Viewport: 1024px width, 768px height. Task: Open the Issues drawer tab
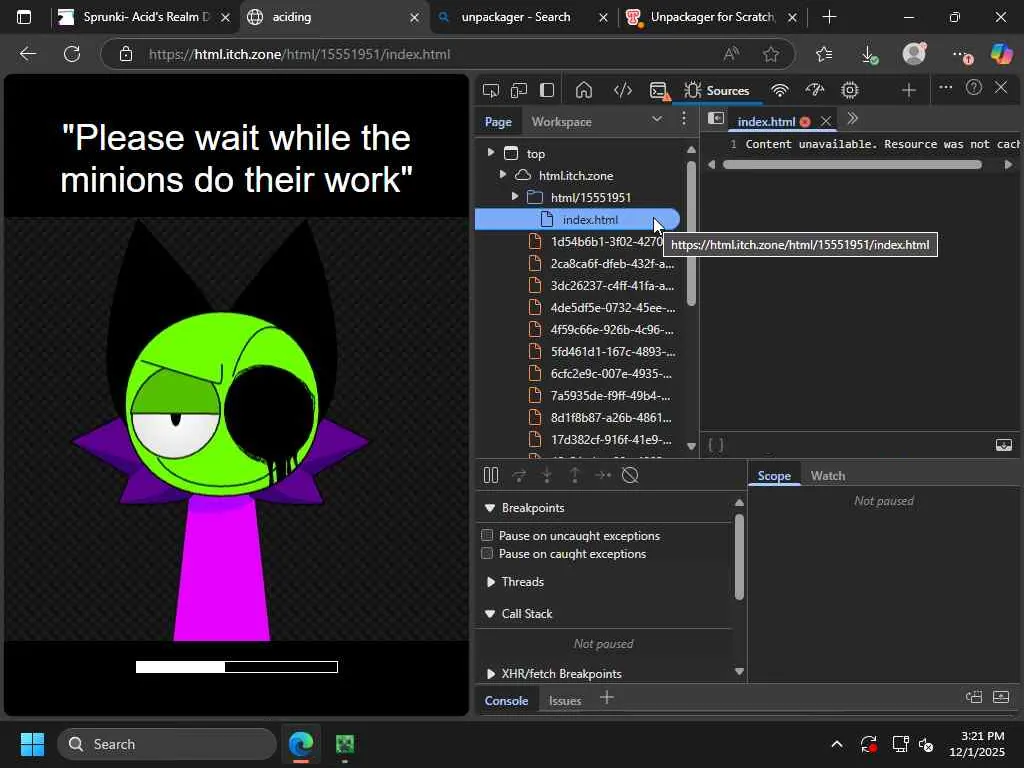565,701
